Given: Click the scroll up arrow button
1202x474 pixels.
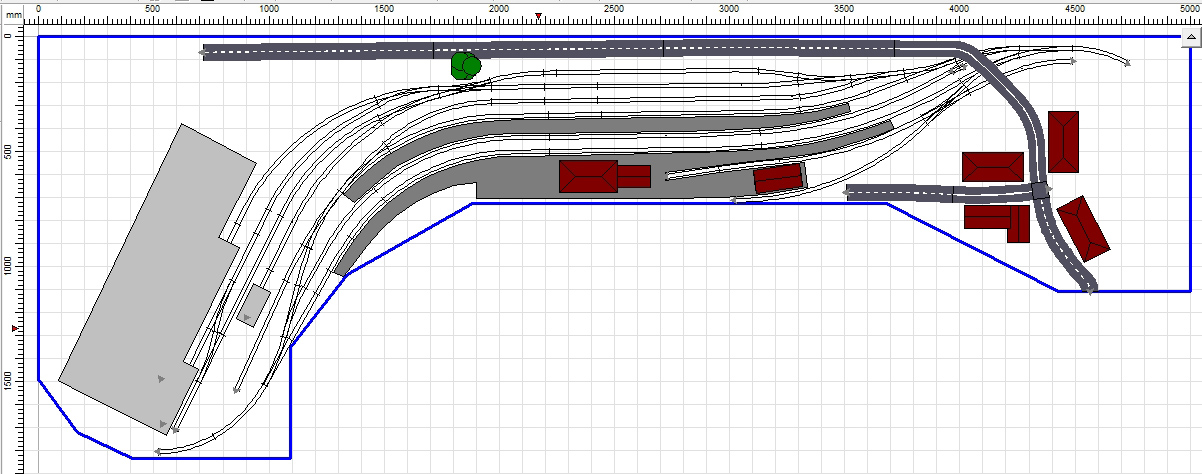Looking at the screenshot, I should point(1191,37).
